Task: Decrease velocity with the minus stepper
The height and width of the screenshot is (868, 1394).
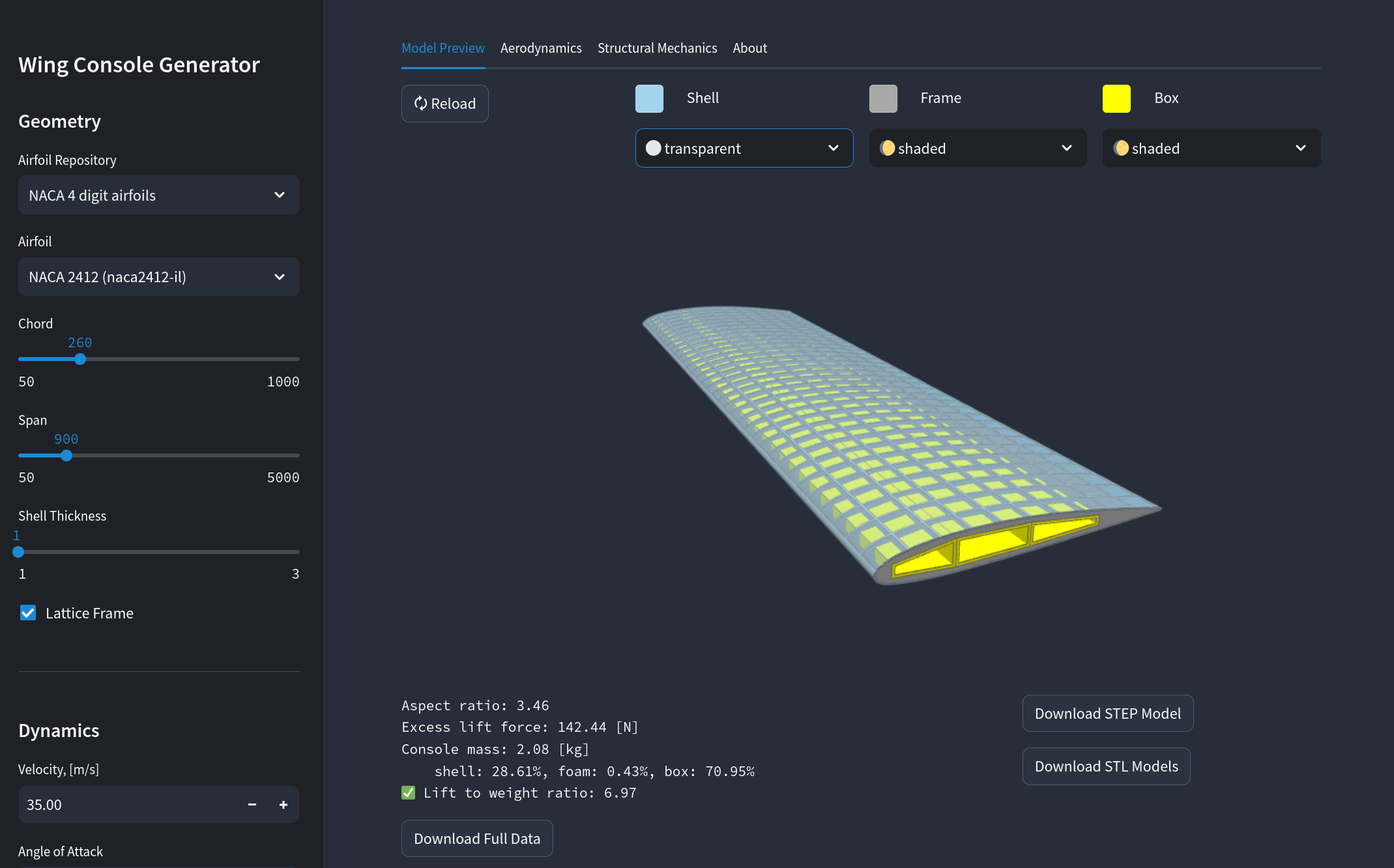Action: click(x=252, y=805)
